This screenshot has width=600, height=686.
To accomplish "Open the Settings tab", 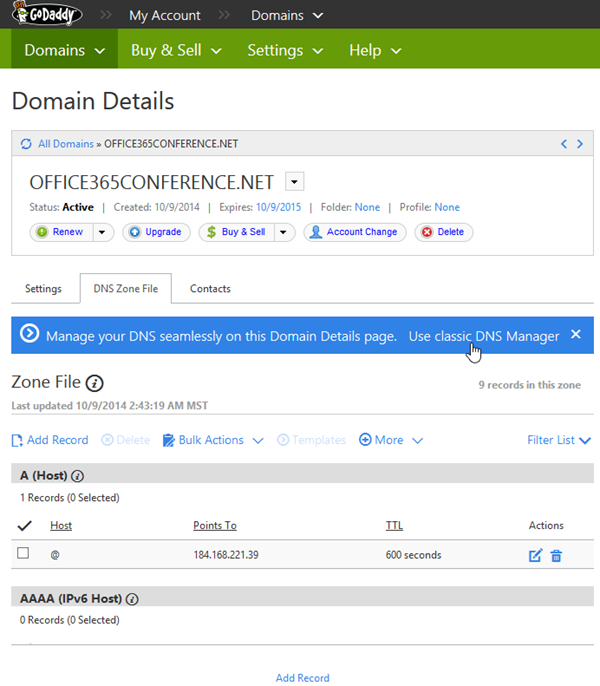I will point(43,288).
